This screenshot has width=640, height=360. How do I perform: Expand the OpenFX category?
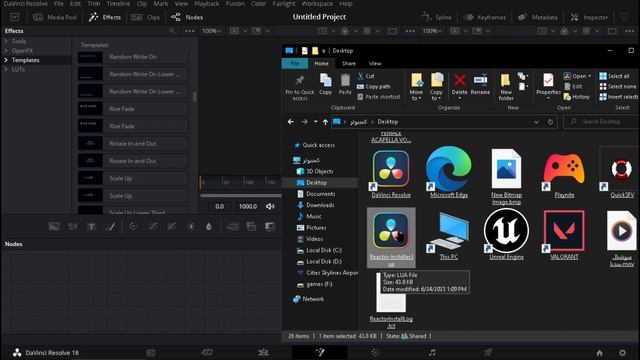(x=6, y=51)
